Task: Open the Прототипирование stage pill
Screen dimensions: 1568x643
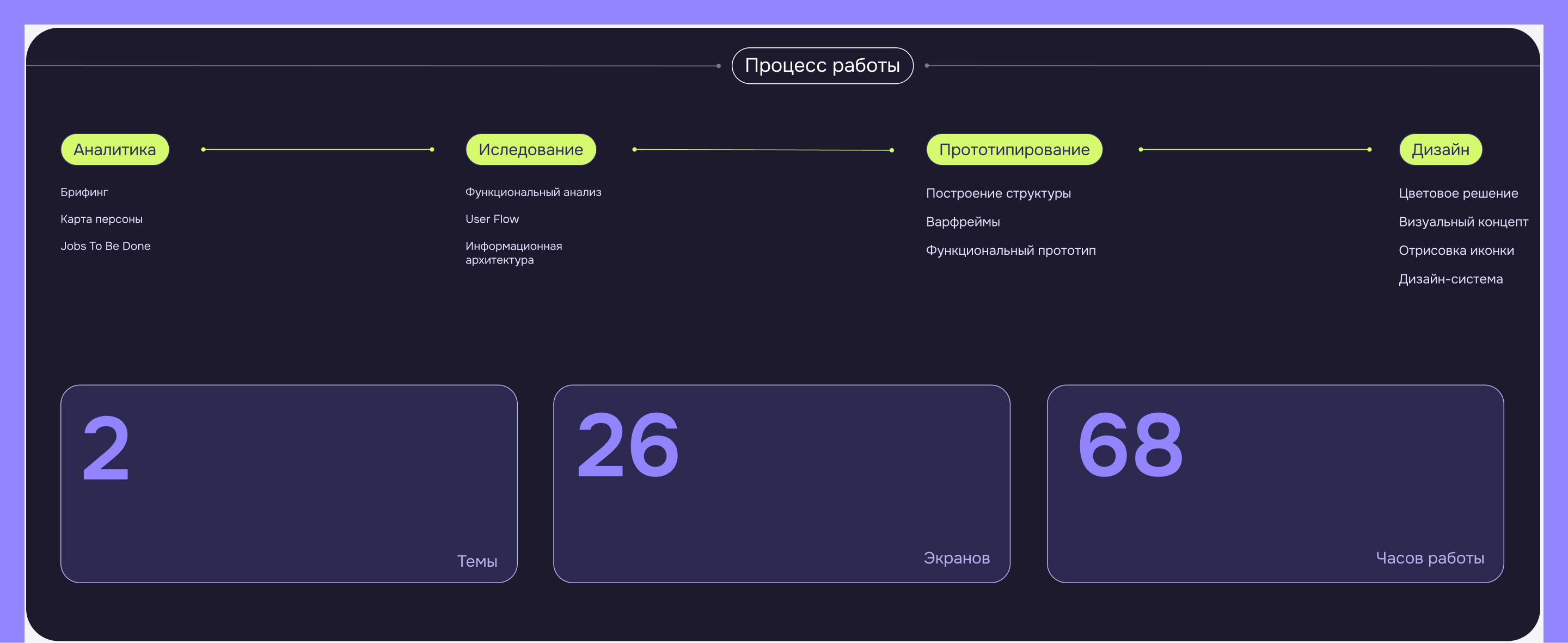Action: pos(1014,149)
